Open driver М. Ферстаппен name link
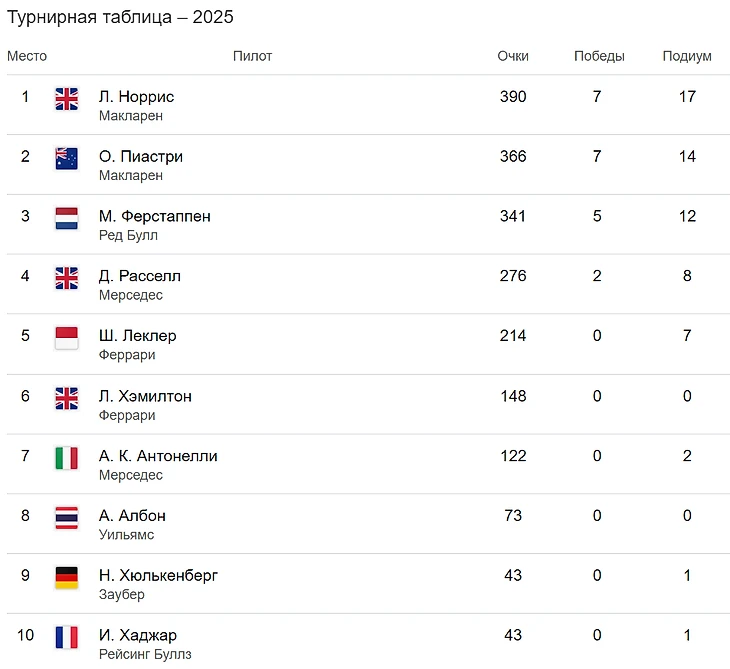The height and width of the screenshot is (669, 730). (154, 216)
